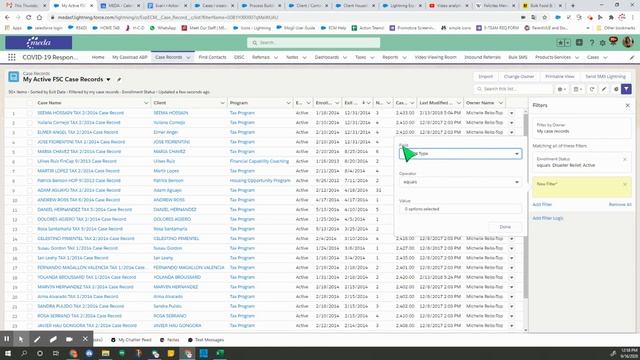The image size is (640, 360).
Task: Pause the screen recording
Action: click(7, 339)
